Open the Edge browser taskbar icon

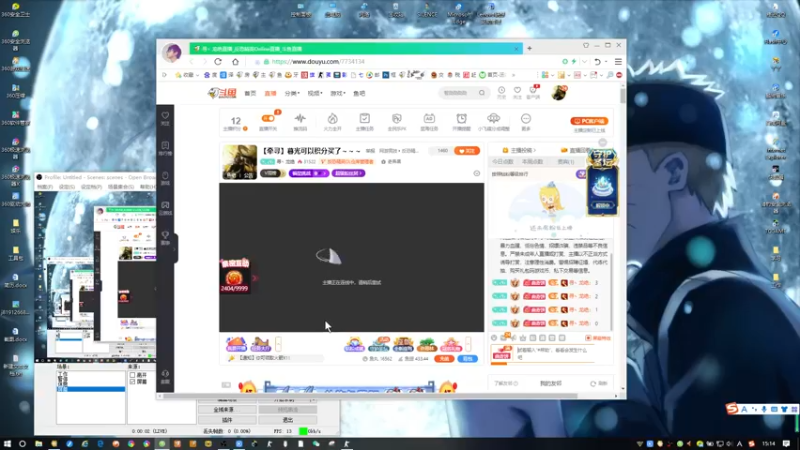coord(100,444)
